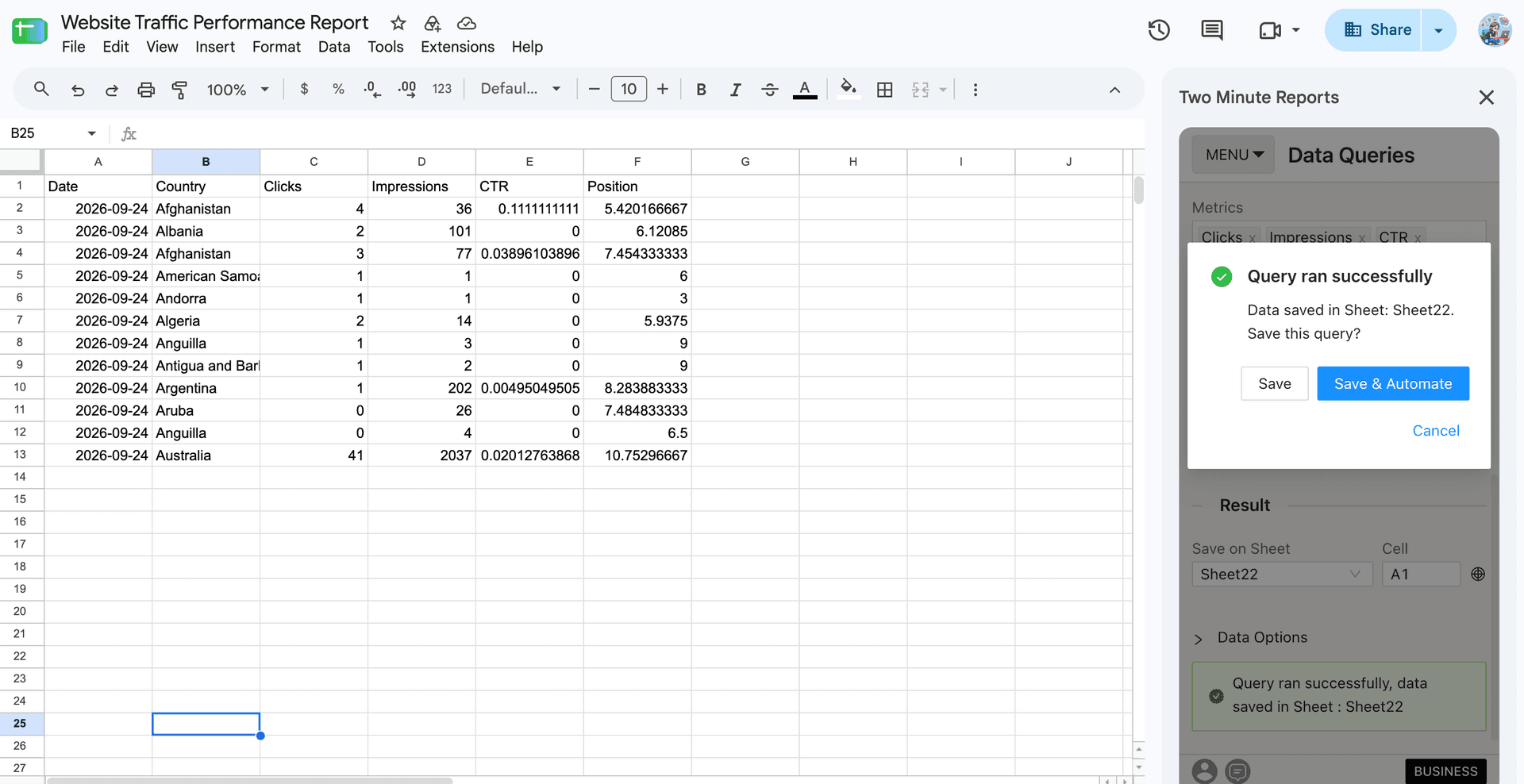Undo the last action
1524x784 pixels.
pyautogui.click(x=78, y=90)
